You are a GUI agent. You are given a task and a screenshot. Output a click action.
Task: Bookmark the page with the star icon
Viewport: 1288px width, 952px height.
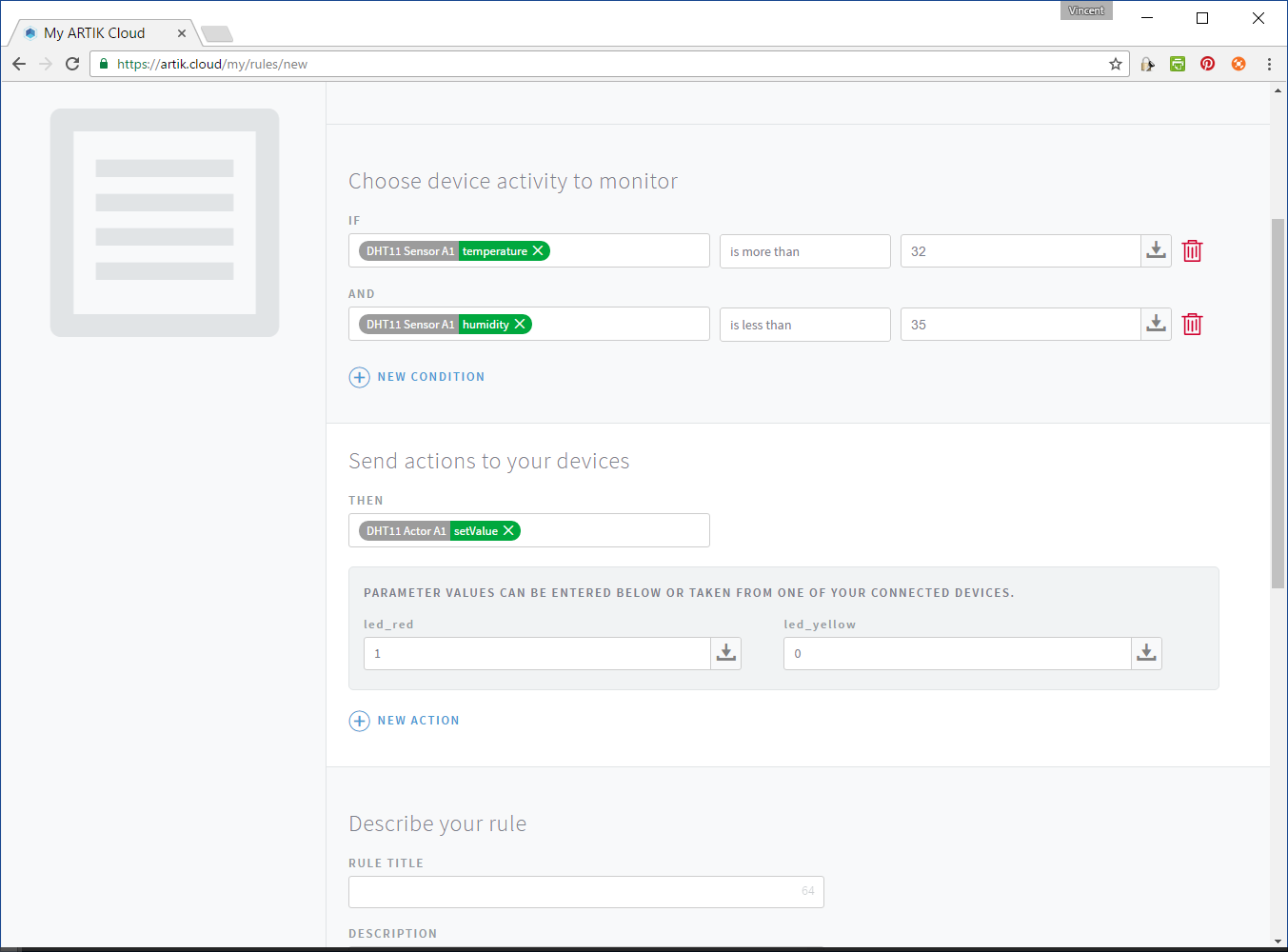pos(1114,63)
